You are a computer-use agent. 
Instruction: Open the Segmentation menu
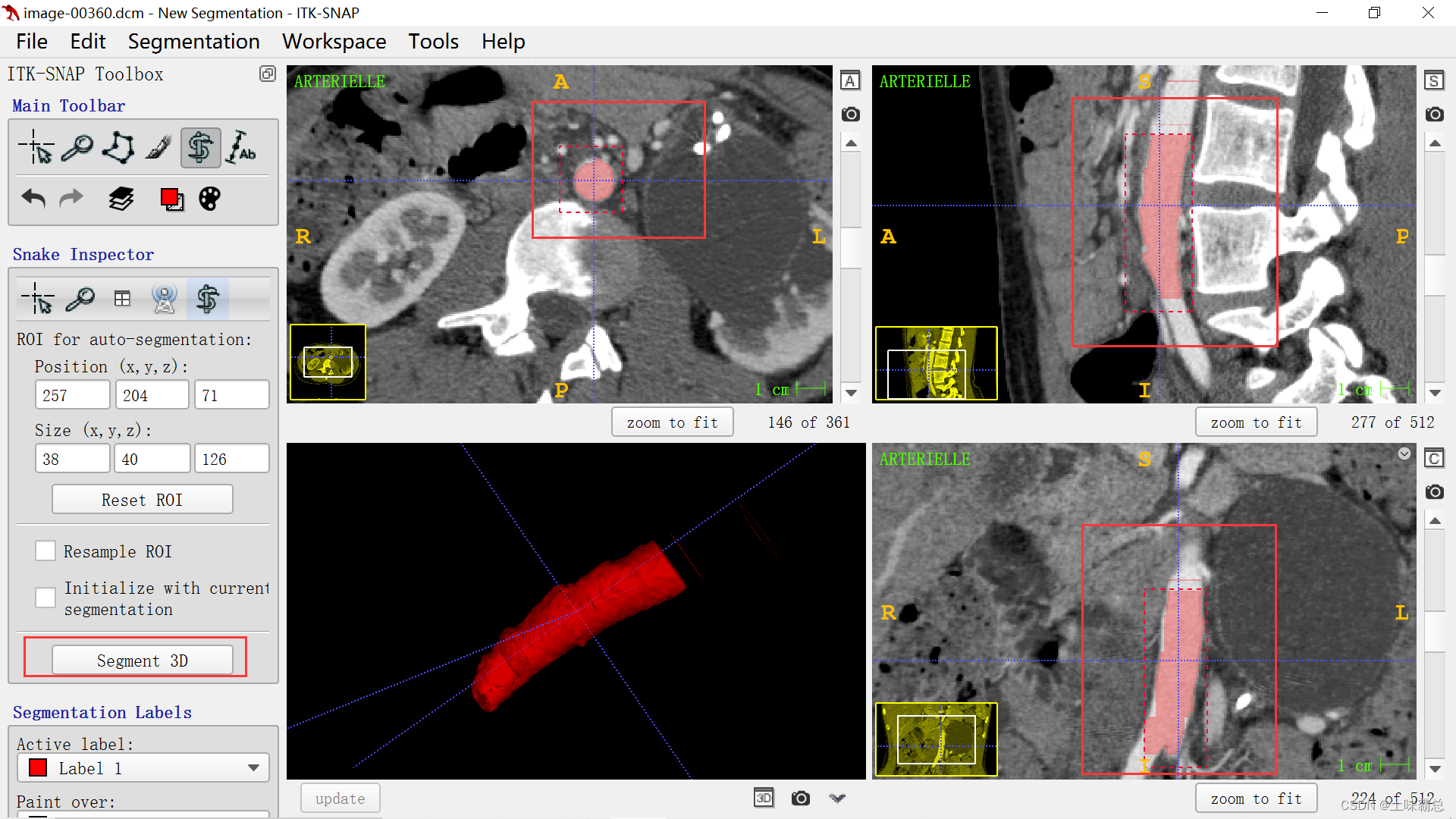pos(193,42)
